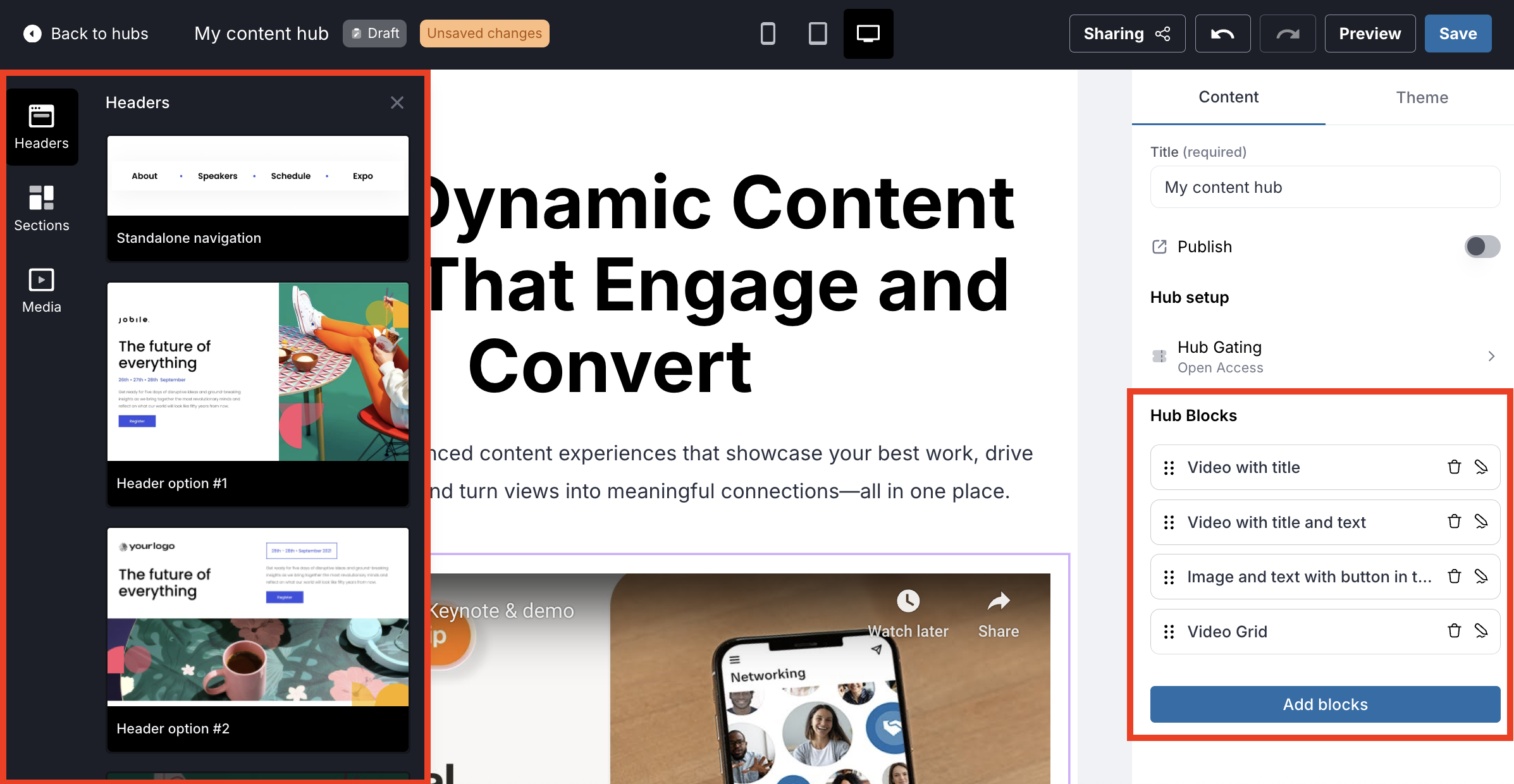Delete Video with title and text block
The height and width of the screenshot is (784, 1514).
tap(1455, 522)
